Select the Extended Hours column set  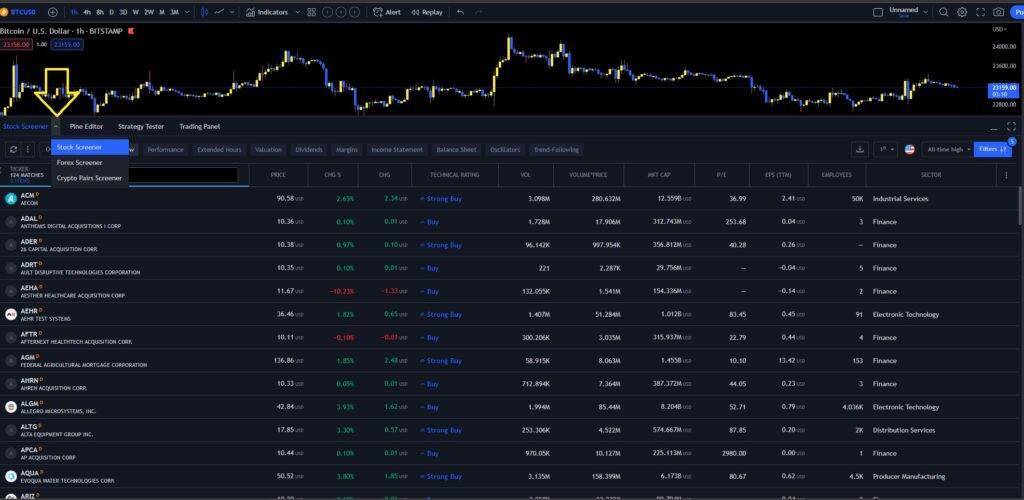[219, 149]
